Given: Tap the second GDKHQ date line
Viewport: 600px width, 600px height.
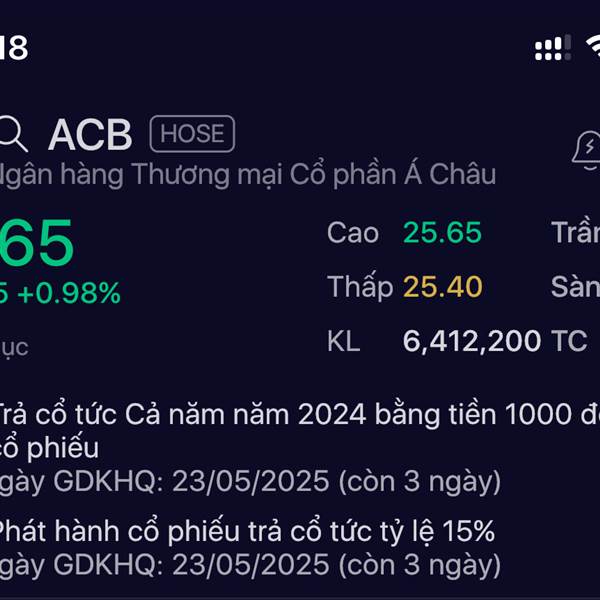Looking at the screenshot, I should coord(251,565).
